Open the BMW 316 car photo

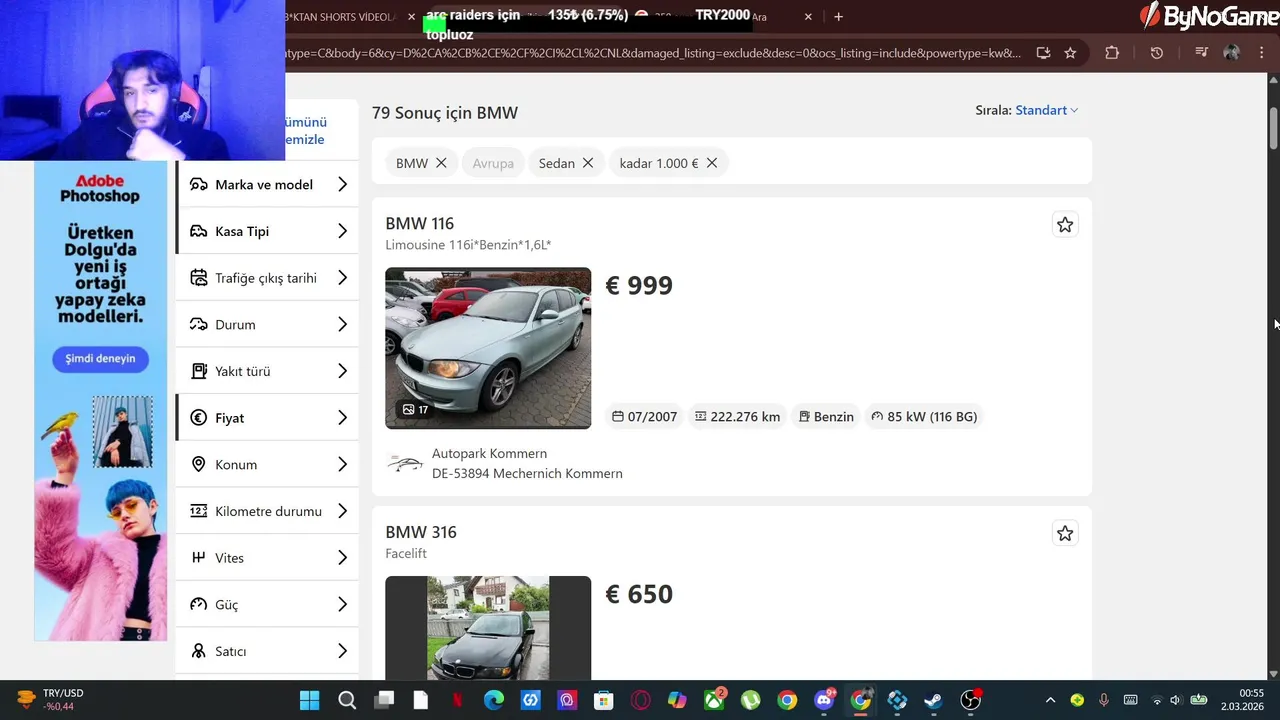pos(488,628)
